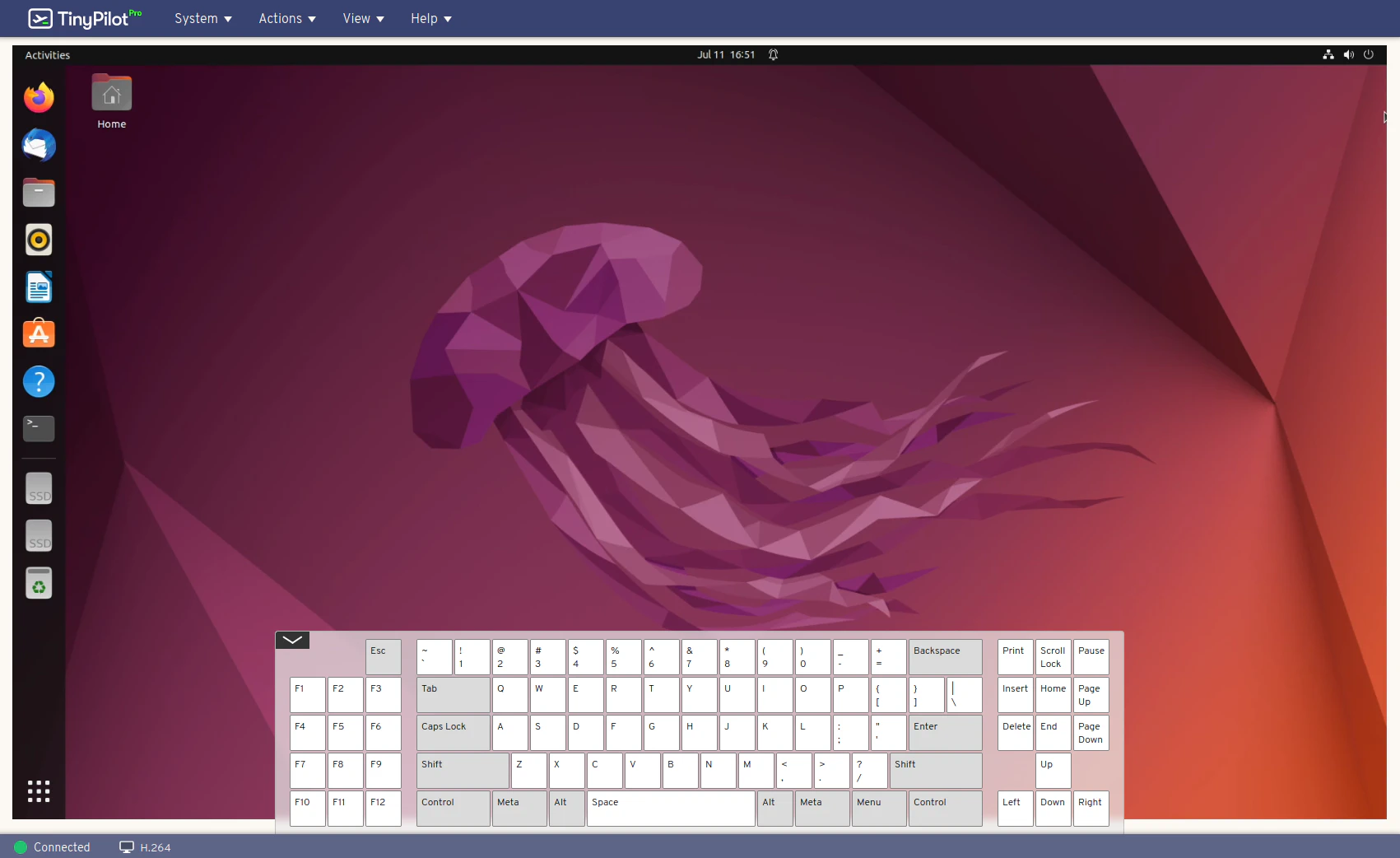The width and height of the screenshot is (1400, 858).
Task: Open the Trash icon in dock
Action: [x=39, y=583]
